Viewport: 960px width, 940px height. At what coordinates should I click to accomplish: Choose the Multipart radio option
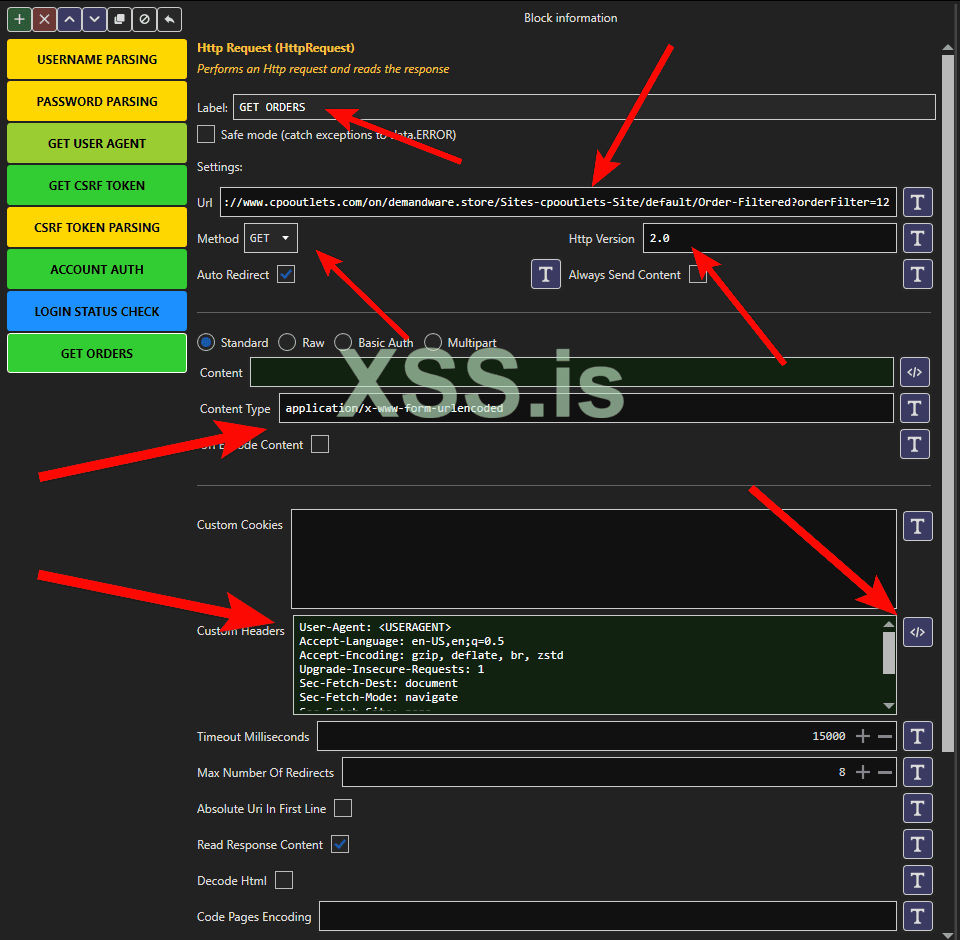[x=433, y=342]
